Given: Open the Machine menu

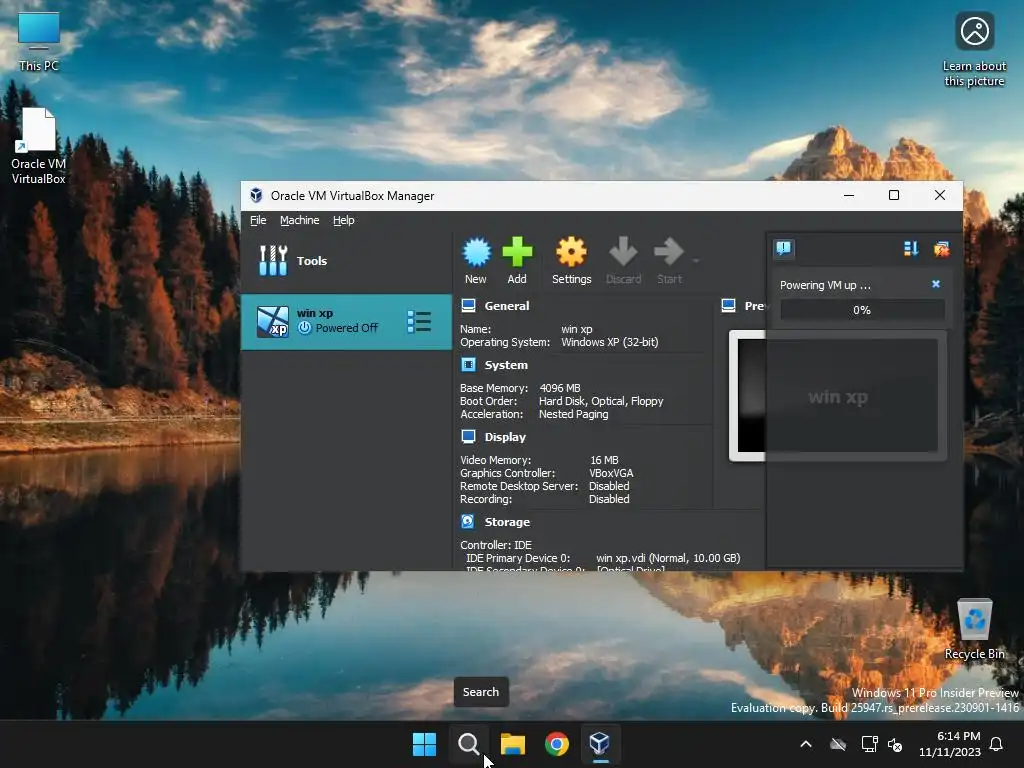Looking at the screenshot, I should tap(300, 220).
